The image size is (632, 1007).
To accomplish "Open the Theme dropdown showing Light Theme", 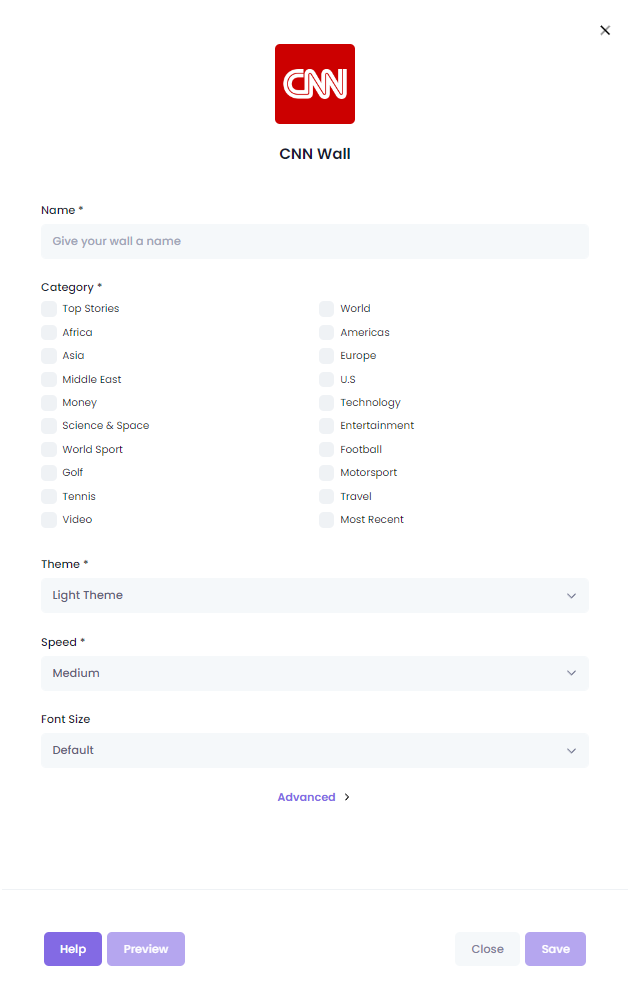I will (x=315, y=595).
